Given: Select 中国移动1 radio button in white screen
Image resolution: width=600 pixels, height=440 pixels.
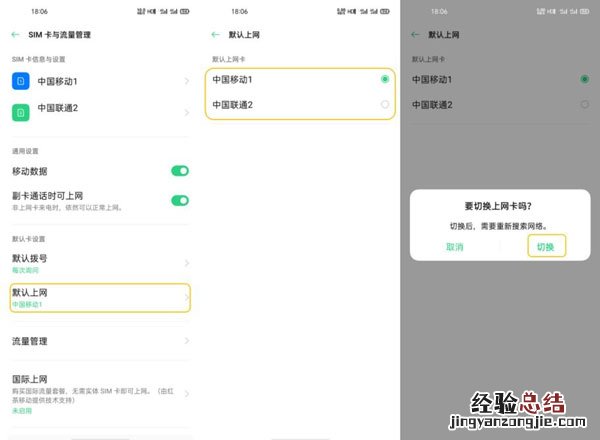Looking at the screenshot, I should (385, 79).
